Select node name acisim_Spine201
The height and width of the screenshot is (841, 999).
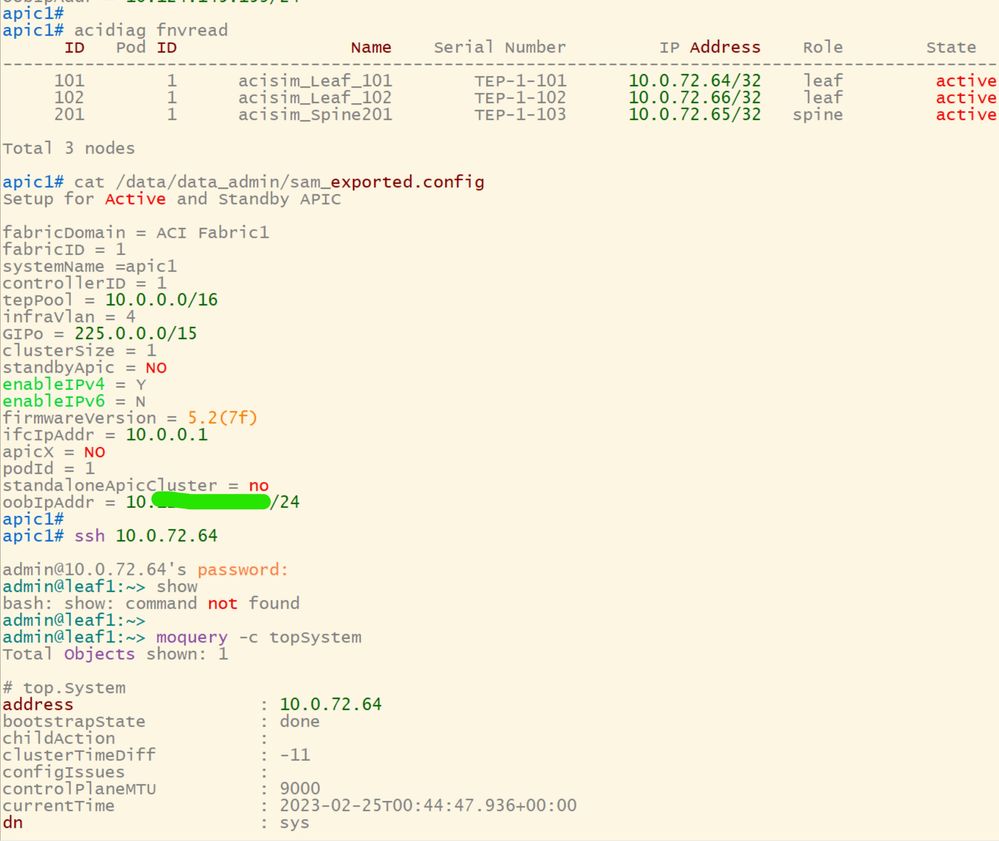pos(315,114)
